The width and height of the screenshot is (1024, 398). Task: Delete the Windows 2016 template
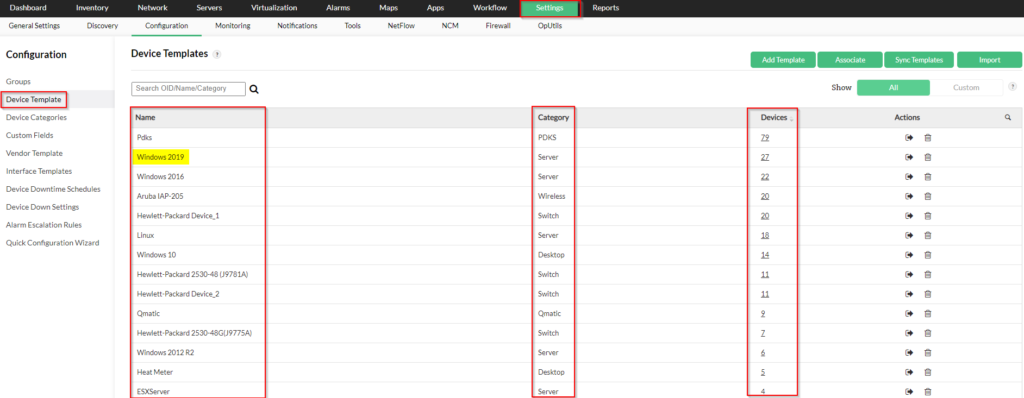(927, 177)
